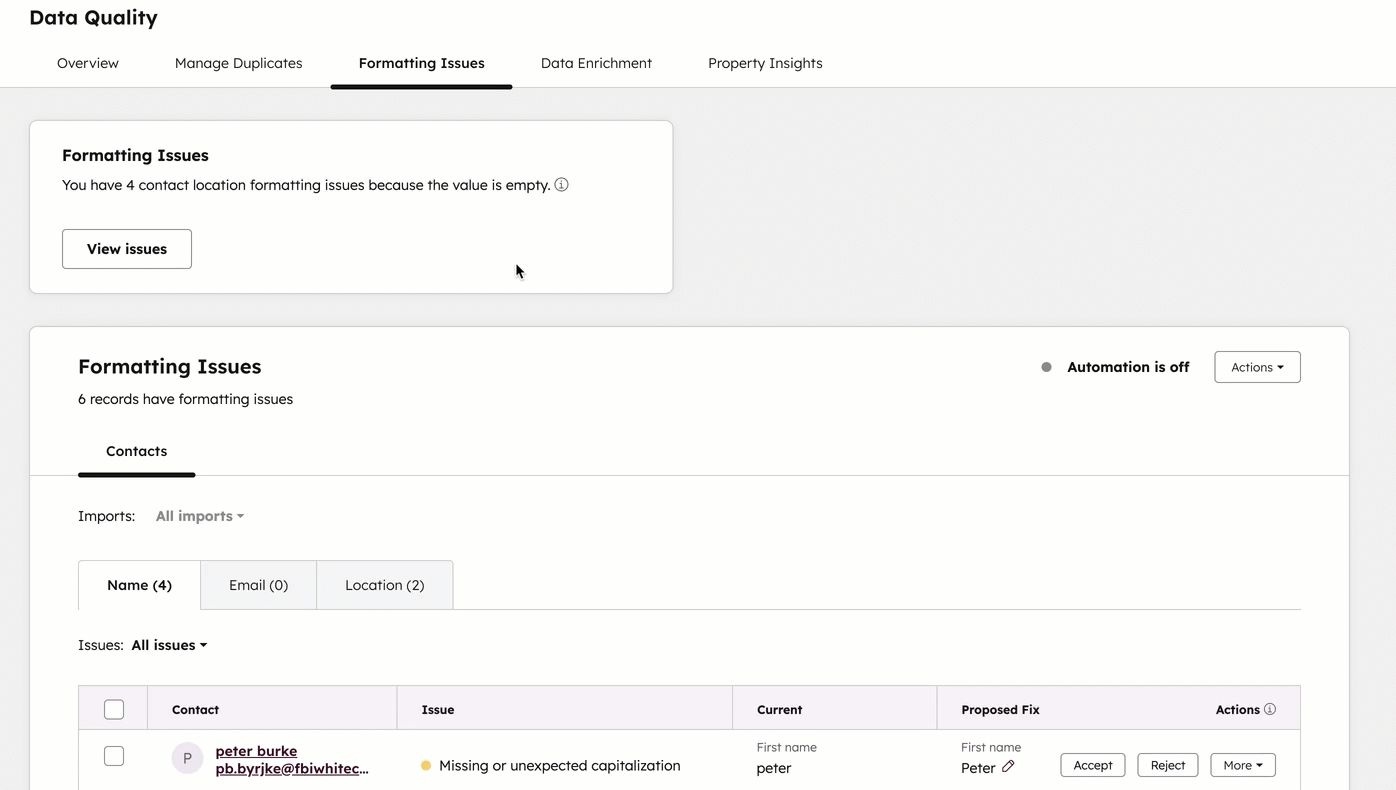The image size is (1396, 790).
Task: Click the info icon beside the Actions column header
Action: (1271, 708)
